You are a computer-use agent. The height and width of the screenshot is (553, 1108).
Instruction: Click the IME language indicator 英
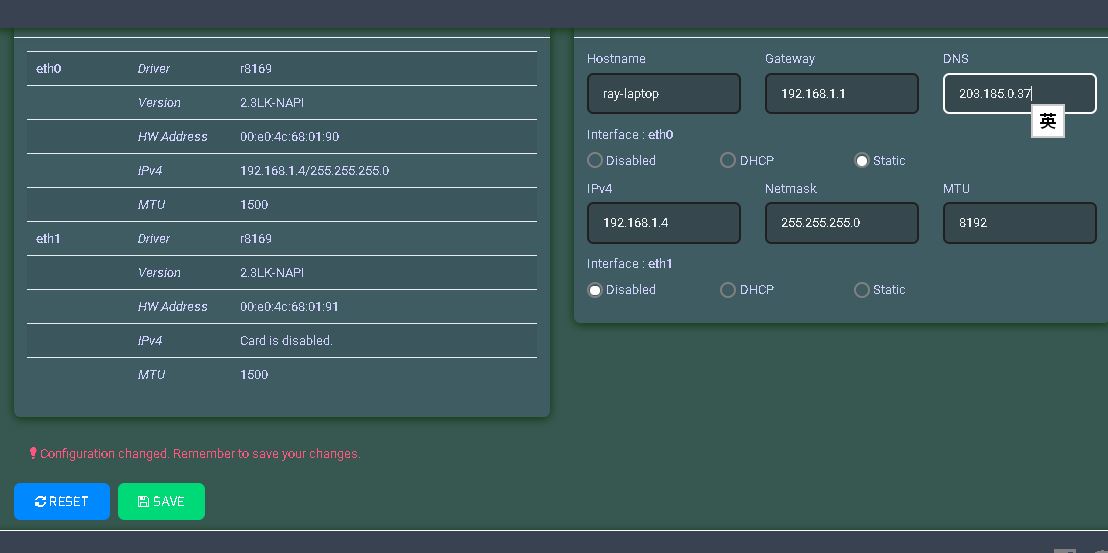tap(1048, 121)
